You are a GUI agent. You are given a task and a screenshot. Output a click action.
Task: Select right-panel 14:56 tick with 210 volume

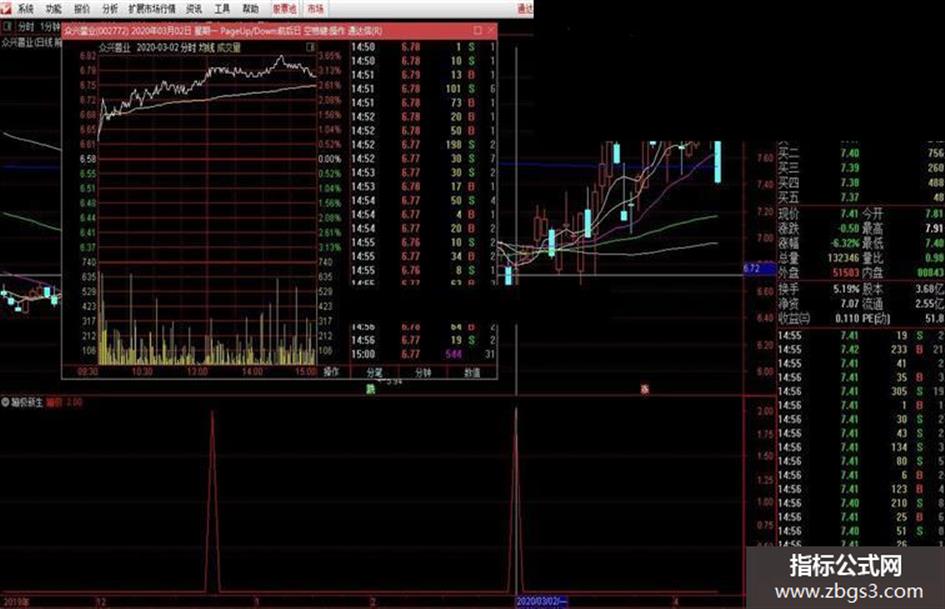[x=861, y=503]
